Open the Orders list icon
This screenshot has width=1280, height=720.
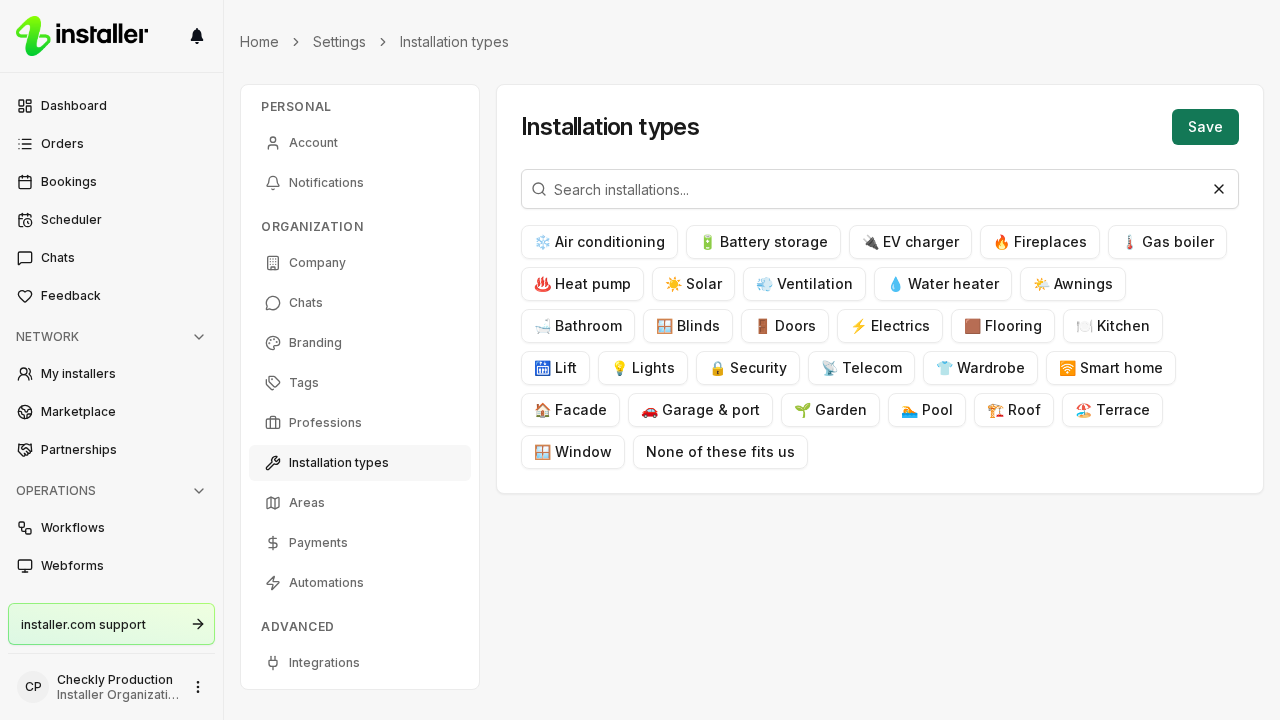coord(25,144)
